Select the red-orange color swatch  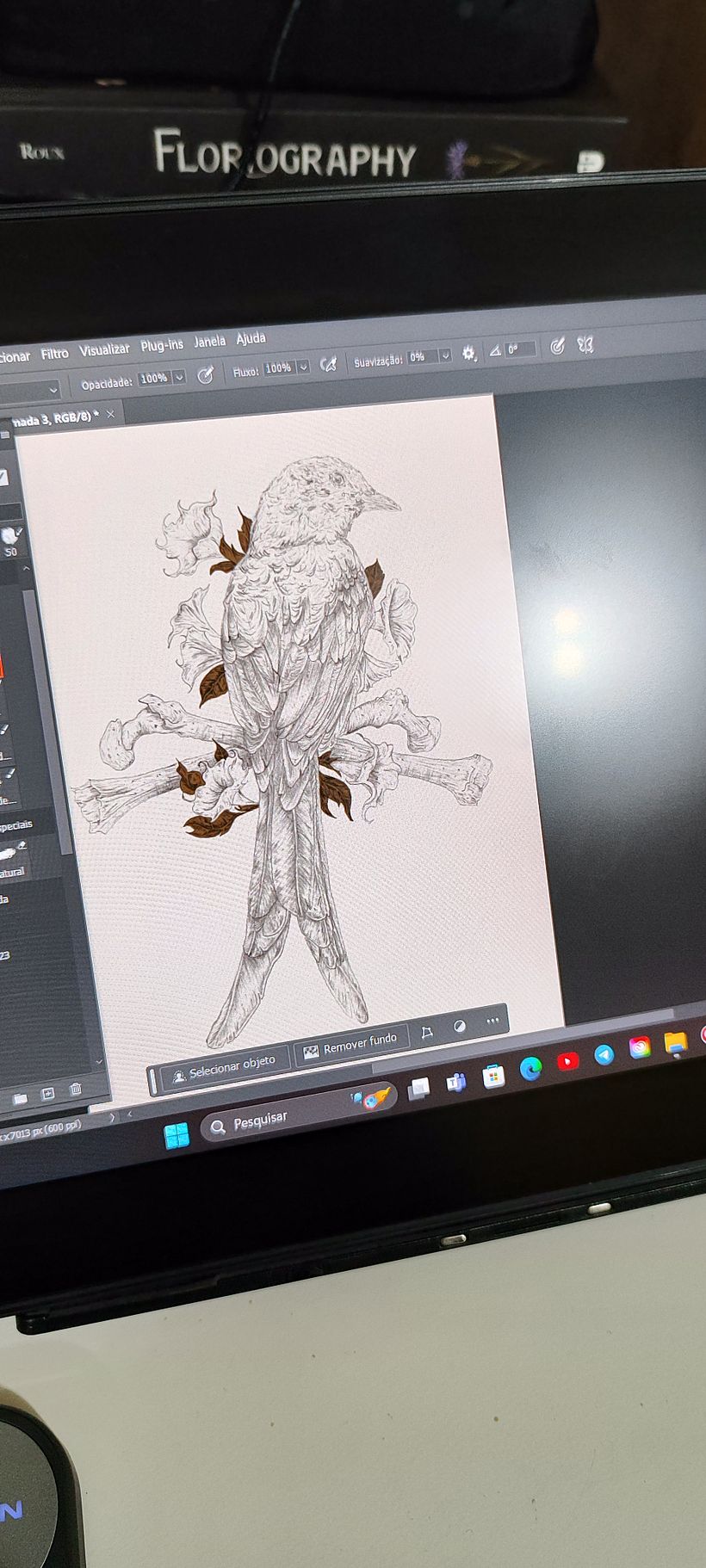tap(2, 665)
